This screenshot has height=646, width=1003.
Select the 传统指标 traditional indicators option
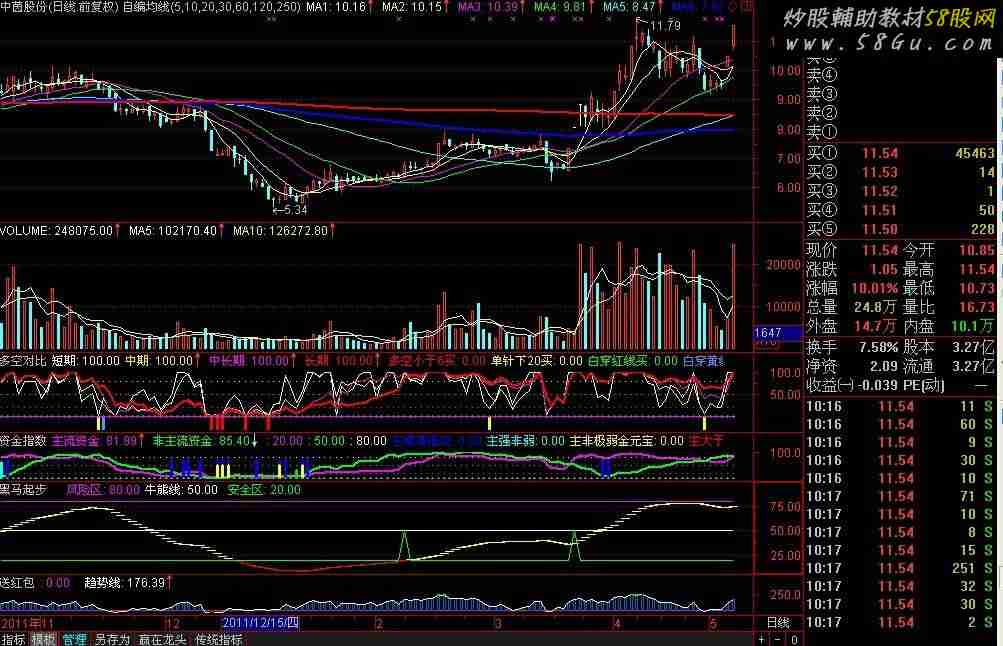pos(219,639)
